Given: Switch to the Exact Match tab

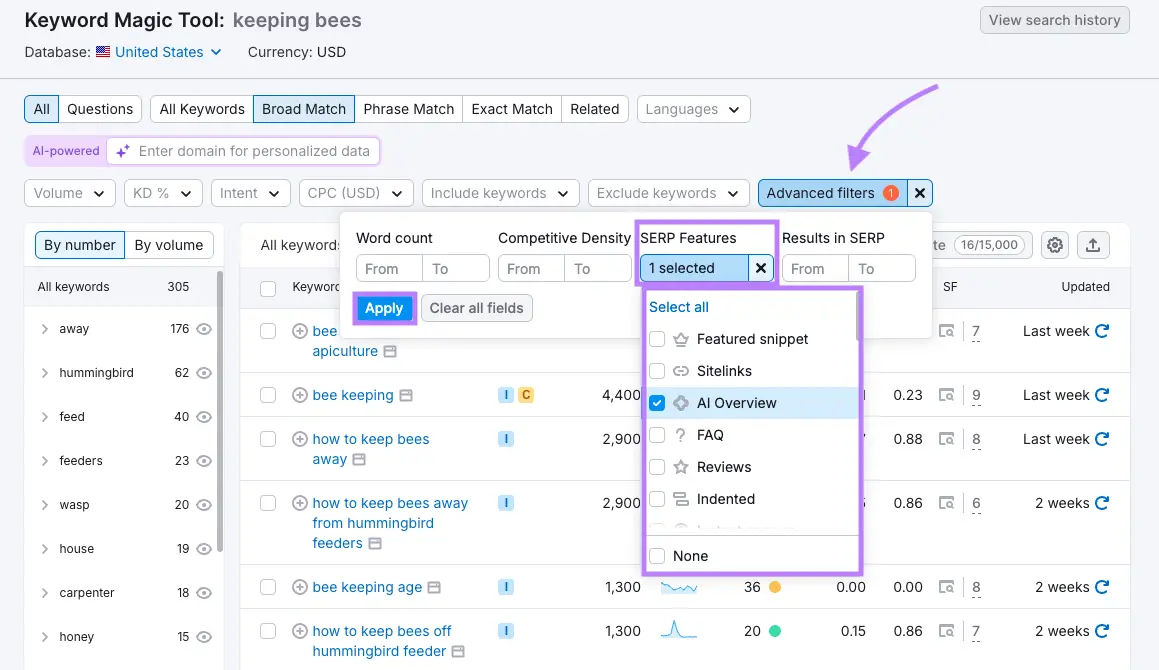Looking at the screenshot, I should tap(511, 109).
